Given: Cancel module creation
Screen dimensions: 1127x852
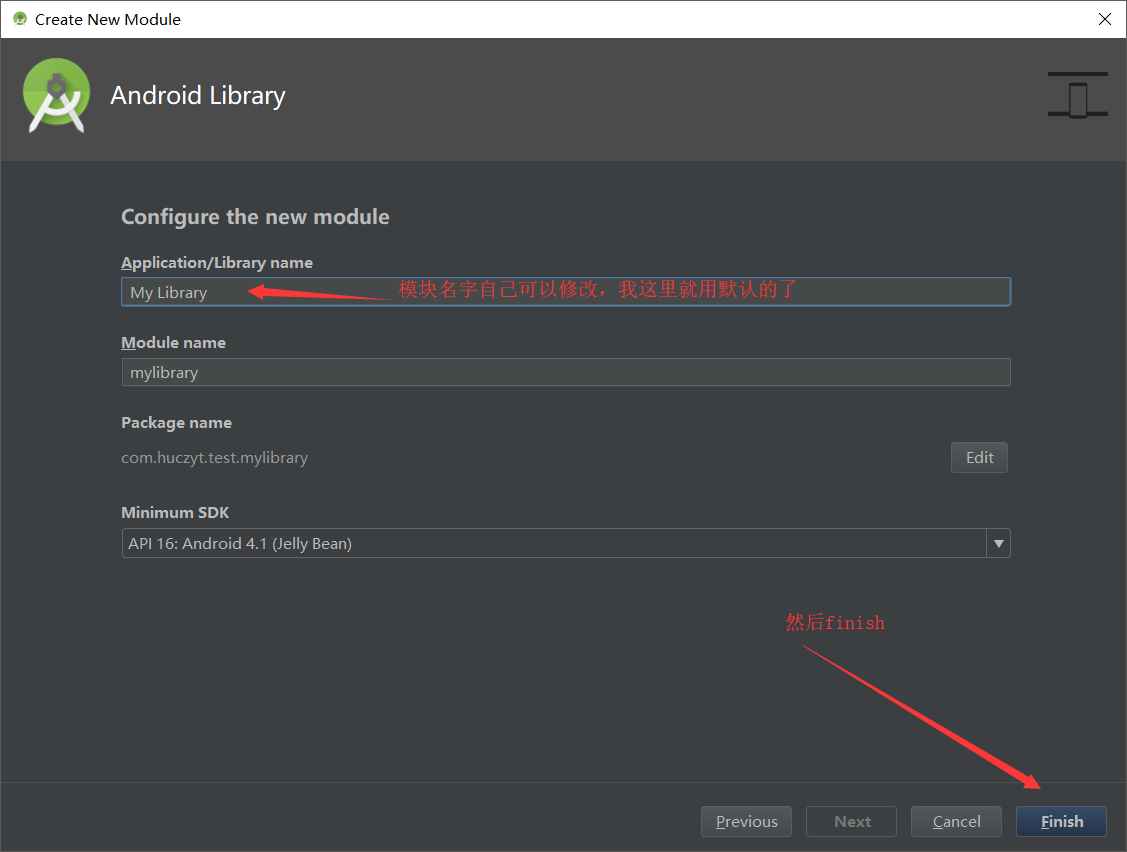Looking at the screenshot, I should point(956,821).
